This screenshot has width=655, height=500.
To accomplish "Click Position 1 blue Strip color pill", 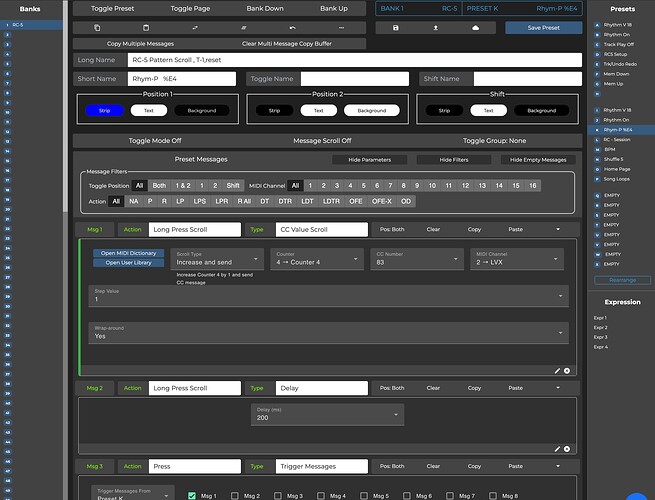I will [104, 110].
